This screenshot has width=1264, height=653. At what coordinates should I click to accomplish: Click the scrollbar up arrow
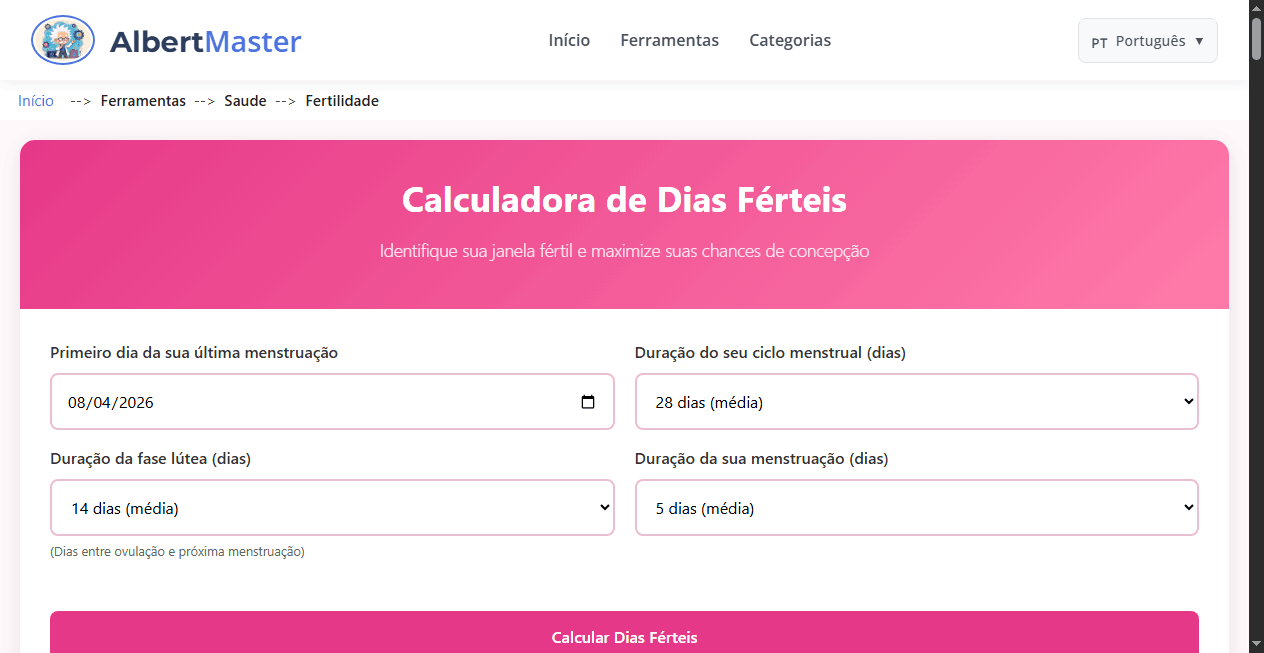pos(1256,7)
